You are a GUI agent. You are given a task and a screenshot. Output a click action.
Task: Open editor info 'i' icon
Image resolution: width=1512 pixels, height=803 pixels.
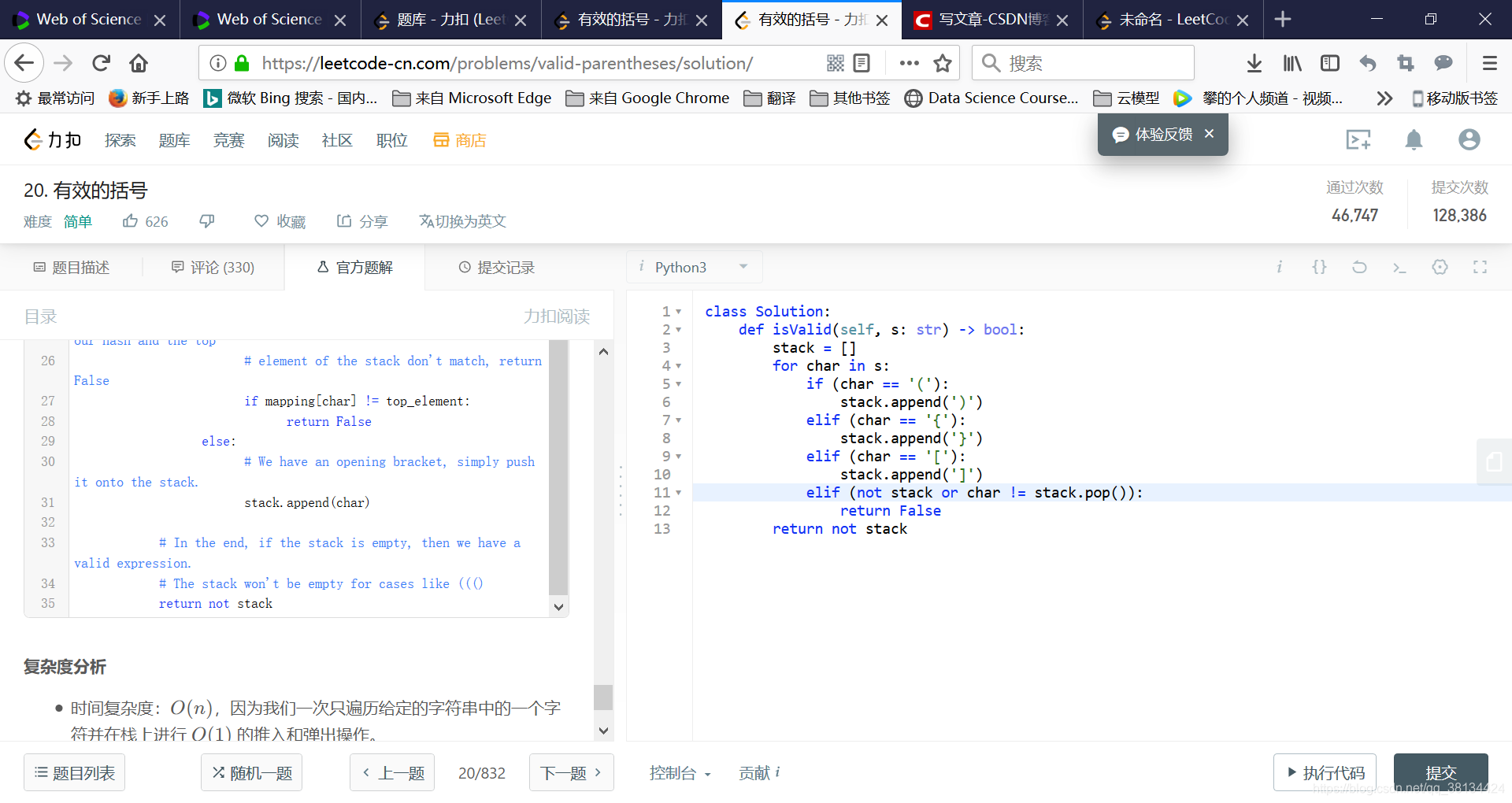click(1279, 267)
